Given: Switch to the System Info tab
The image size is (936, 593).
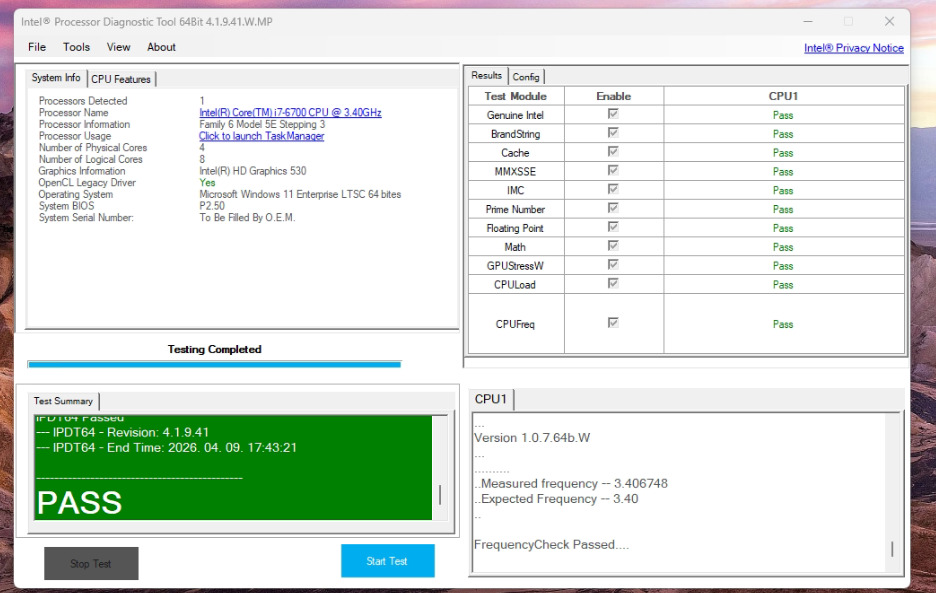Looking at the screenshot, I should (x=56, y=78).
